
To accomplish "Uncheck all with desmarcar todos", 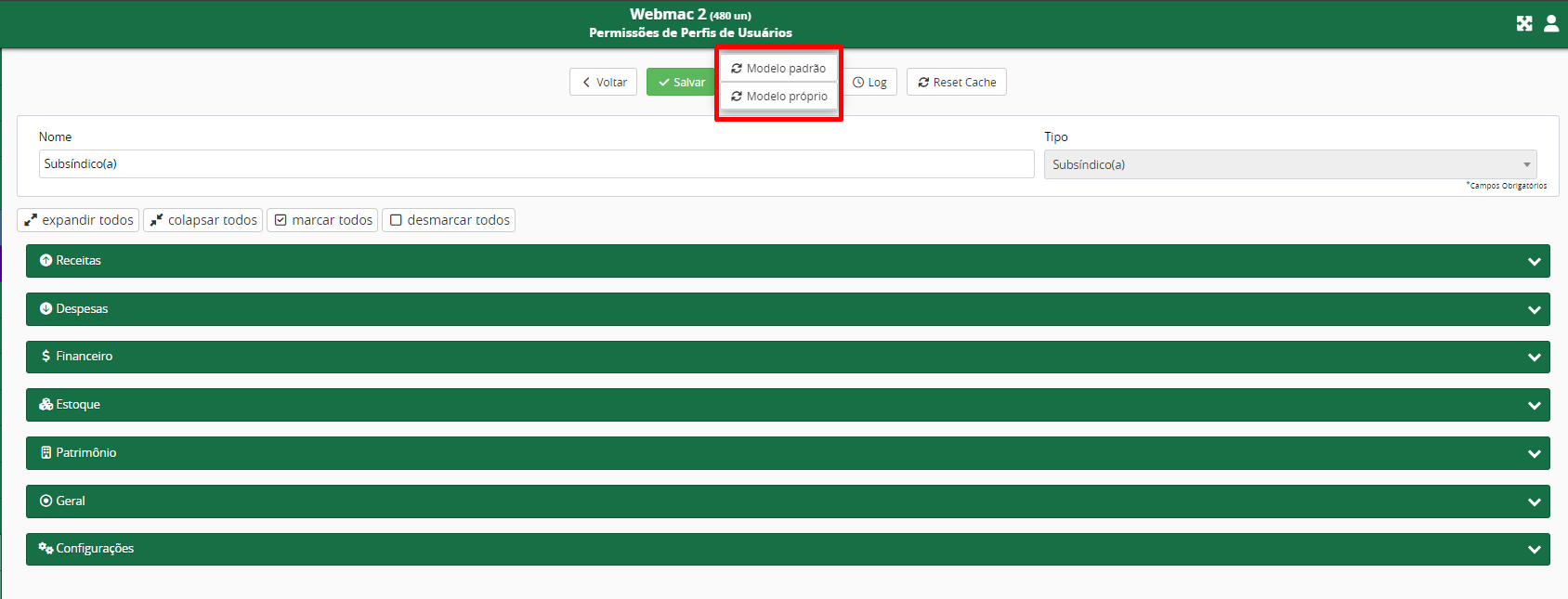I will tap(449, 220).
